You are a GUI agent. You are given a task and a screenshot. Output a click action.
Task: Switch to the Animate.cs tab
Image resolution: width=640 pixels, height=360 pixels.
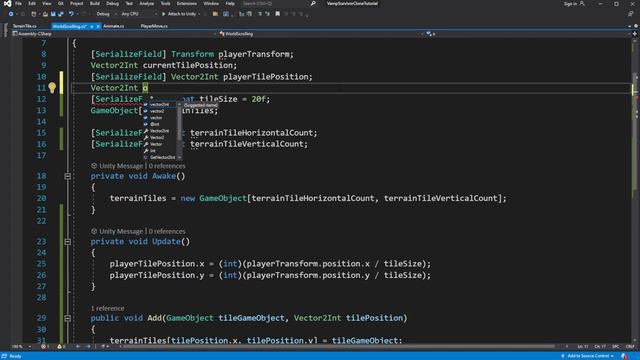[113, 26]
